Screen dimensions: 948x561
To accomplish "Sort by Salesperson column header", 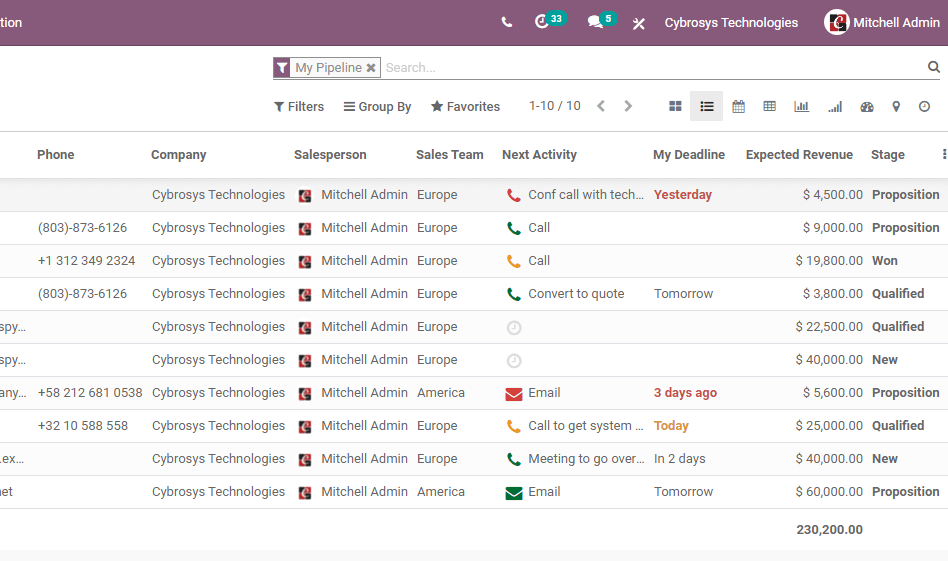I will click(x=330, y=155).
